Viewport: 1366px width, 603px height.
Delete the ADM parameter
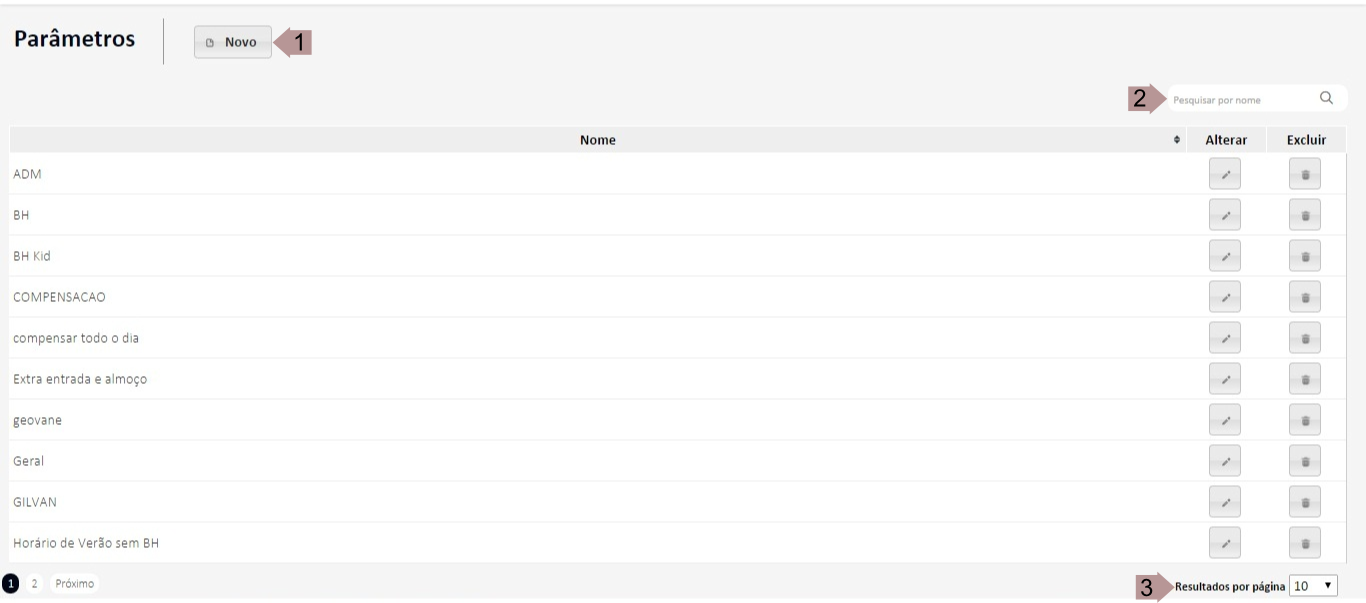tap(1305, 174)
